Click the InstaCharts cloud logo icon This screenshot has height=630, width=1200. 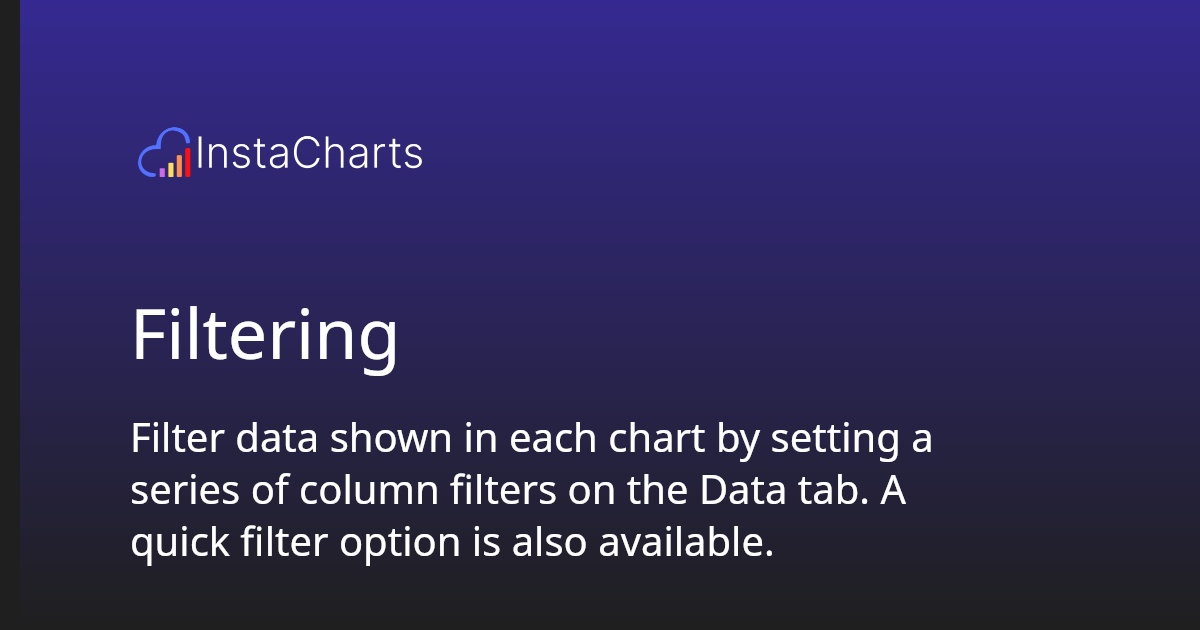(164, 153)
